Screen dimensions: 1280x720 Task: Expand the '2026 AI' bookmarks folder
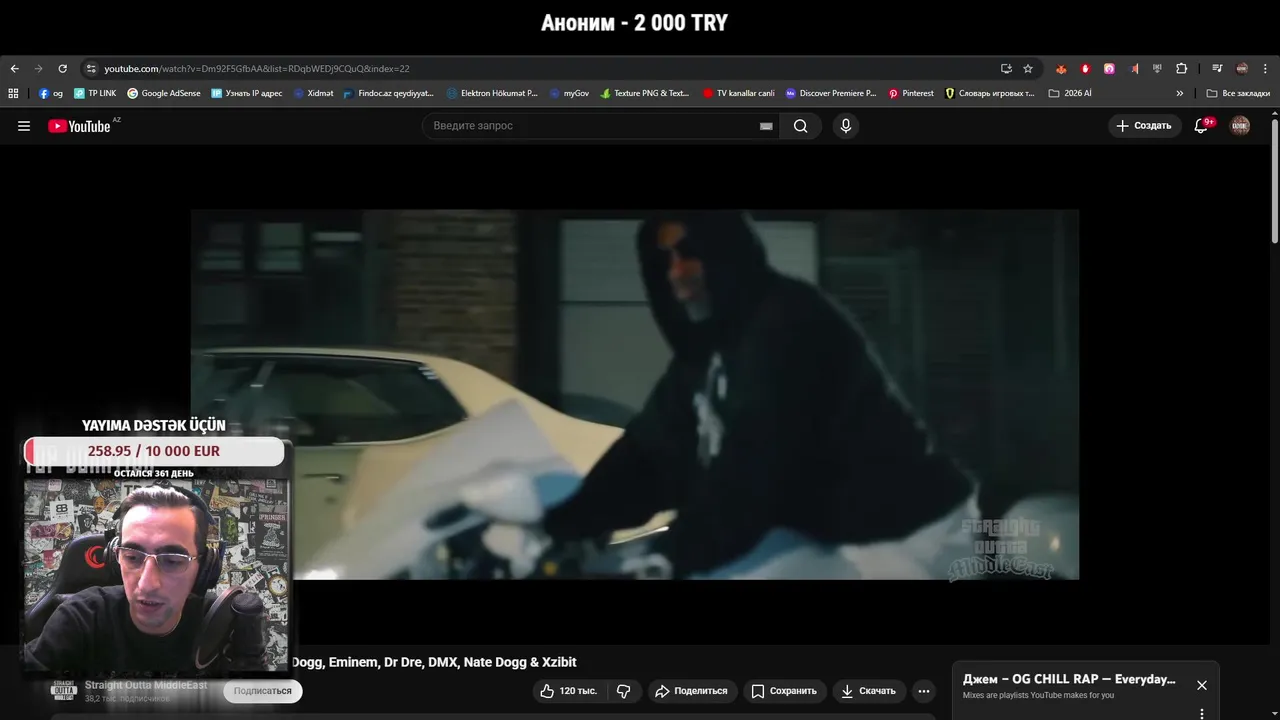click(x=1070, y=93)
